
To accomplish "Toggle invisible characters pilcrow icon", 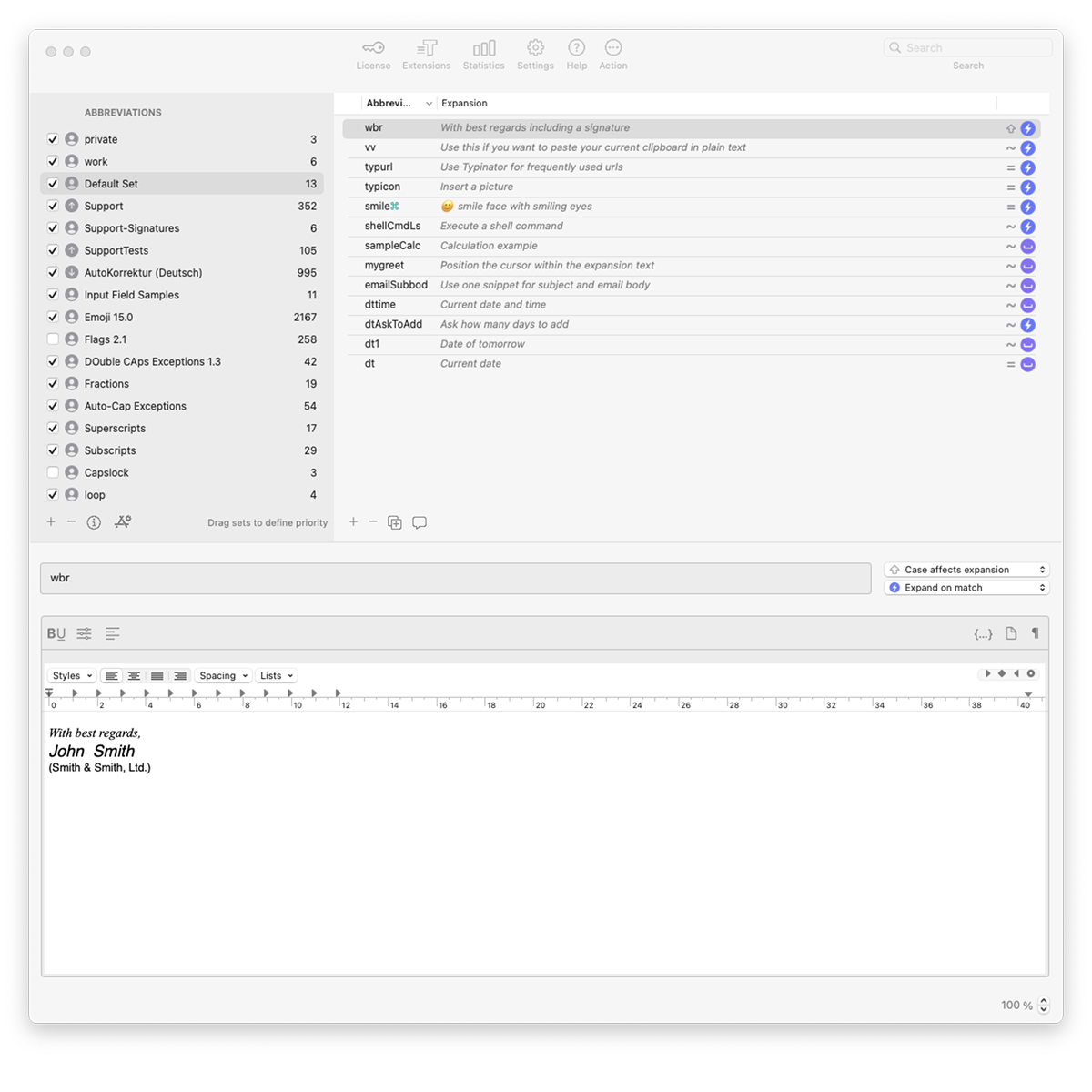I will coord(1035,633).
